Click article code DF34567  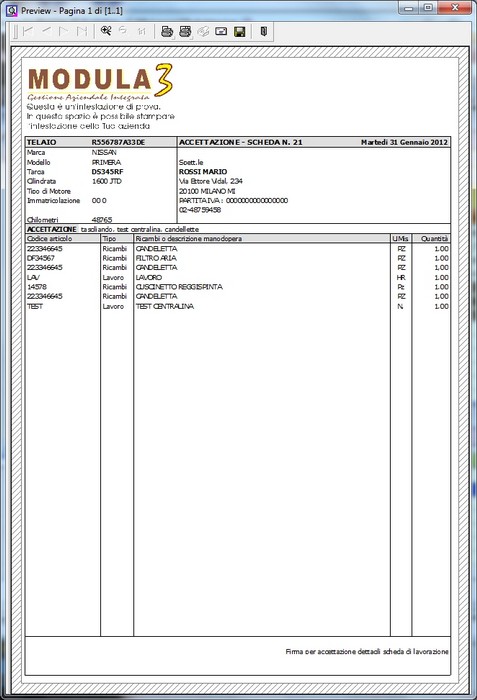coord(41,258)
